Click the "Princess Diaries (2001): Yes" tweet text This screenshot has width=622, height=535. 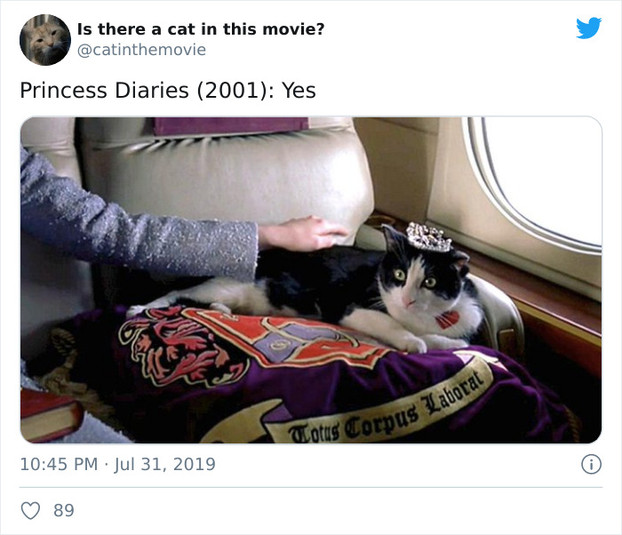point(168,90)
